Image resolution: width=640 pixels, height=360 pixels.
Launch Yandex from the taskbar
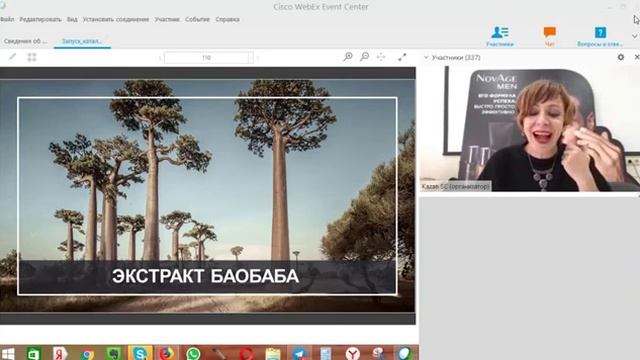pos(60,353)
